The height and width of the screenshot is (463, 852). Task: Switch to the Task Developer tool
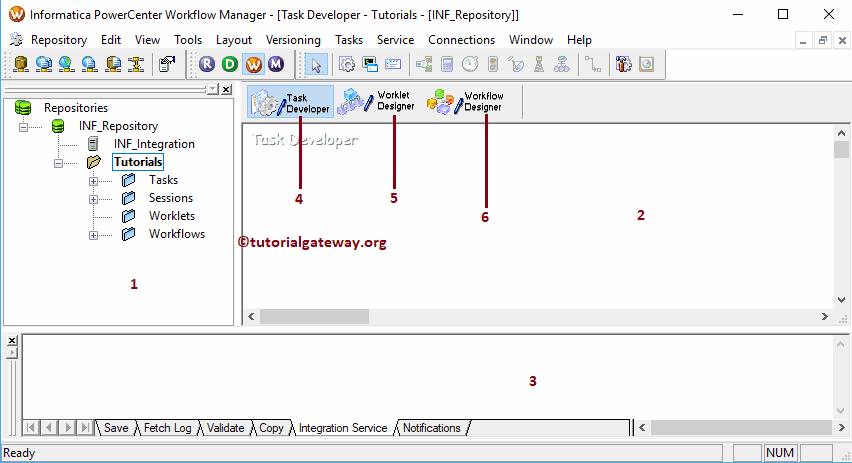click(291, 102)
